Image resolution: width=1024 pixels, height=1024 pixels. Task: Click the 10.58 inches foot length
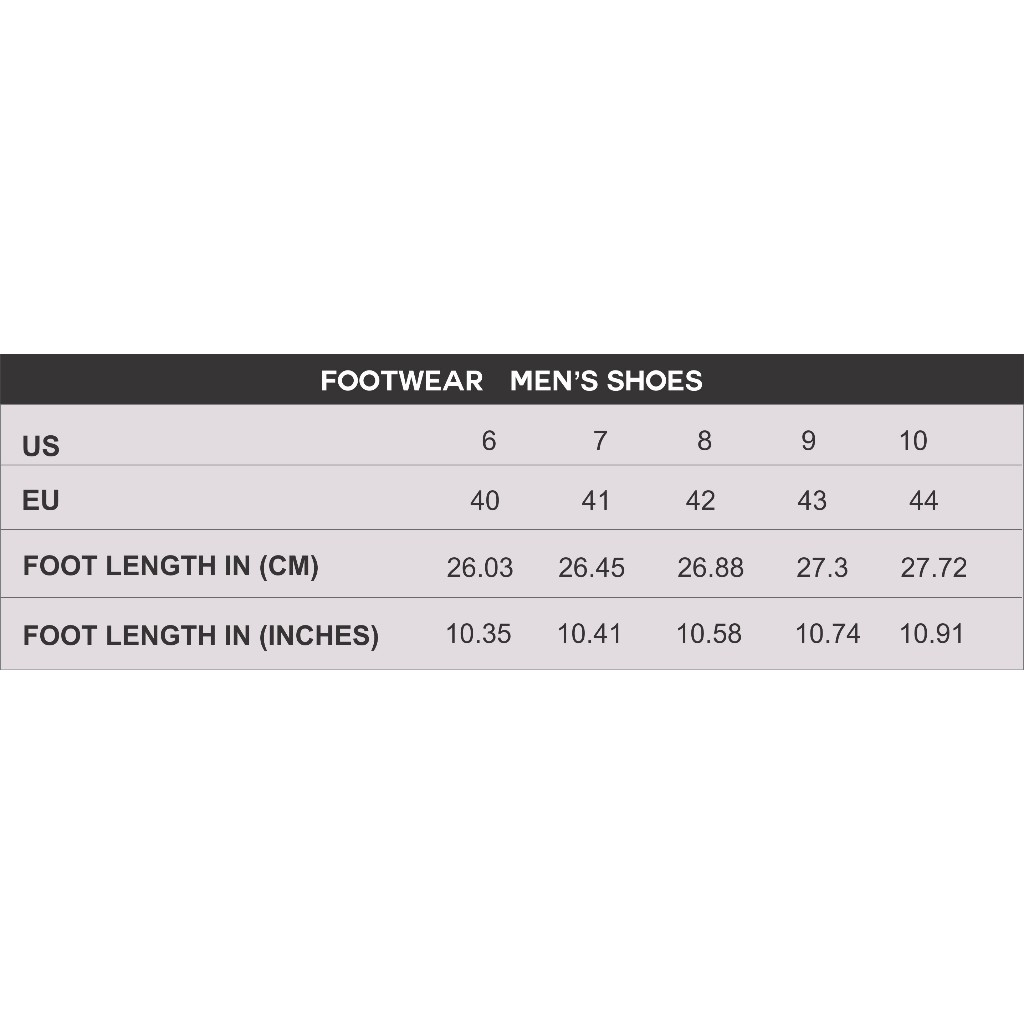709,634
